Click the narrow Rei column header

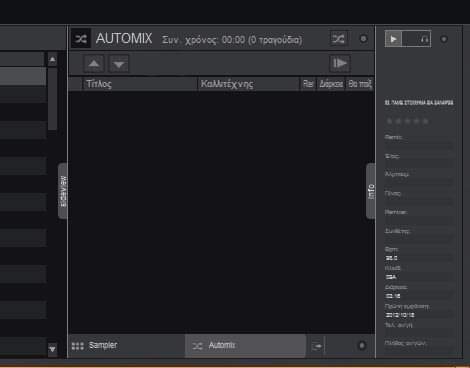[x=308, y=84]
